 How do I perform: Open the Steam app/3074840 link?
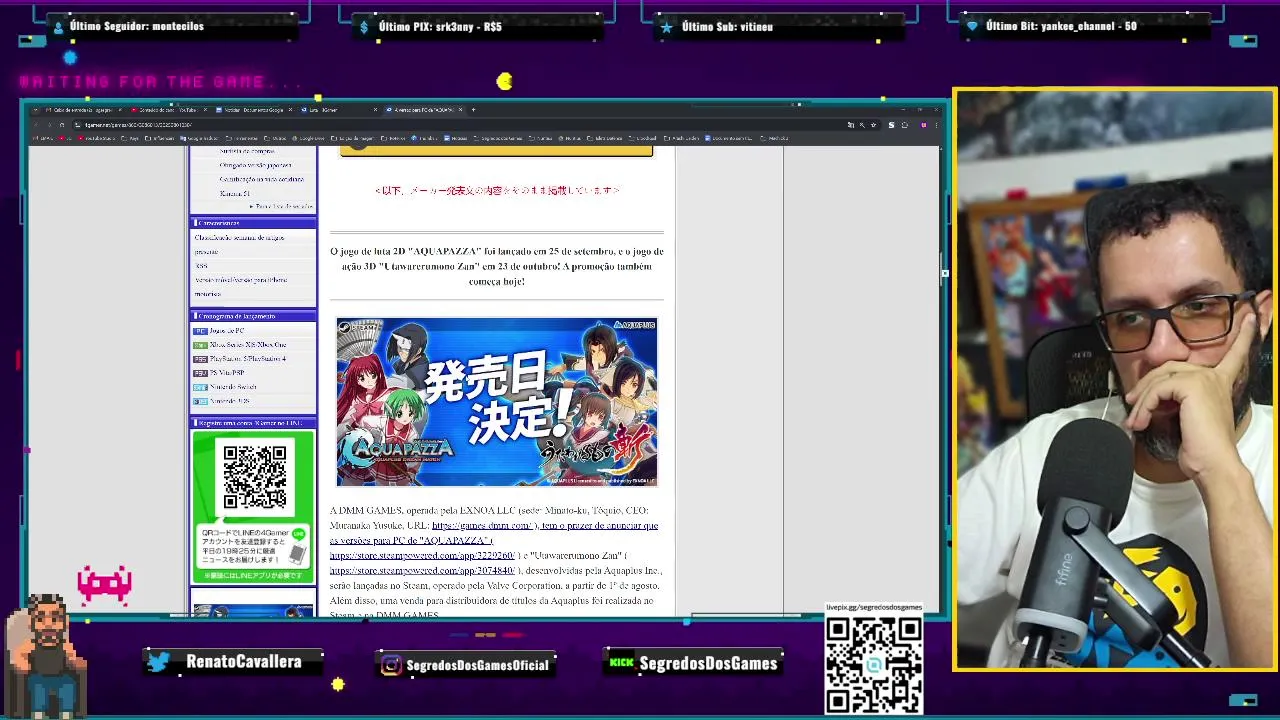pyautogui.click(x=421, y=570)
